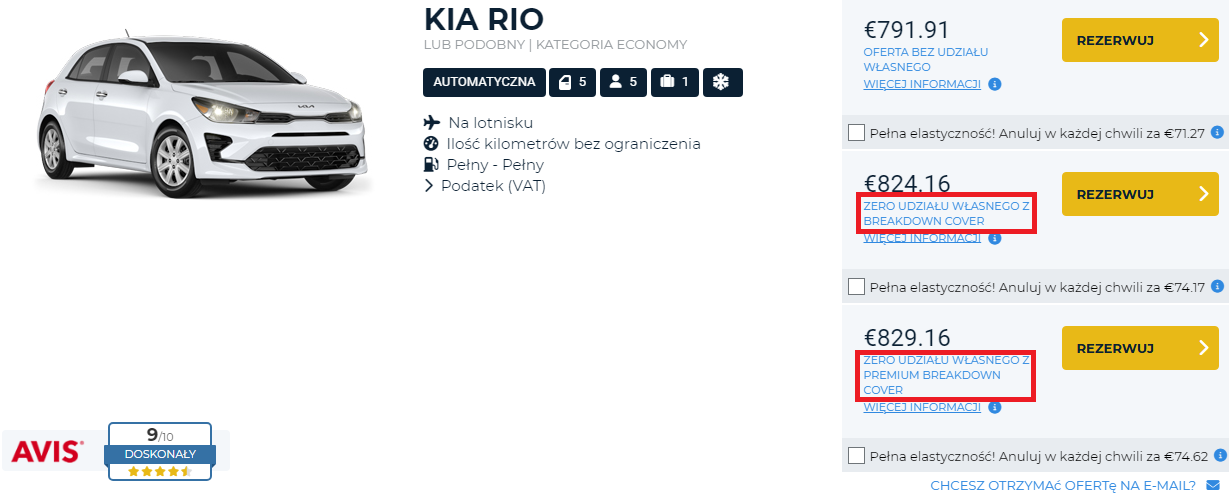Click the passengers seat count badge

(624, 82)
